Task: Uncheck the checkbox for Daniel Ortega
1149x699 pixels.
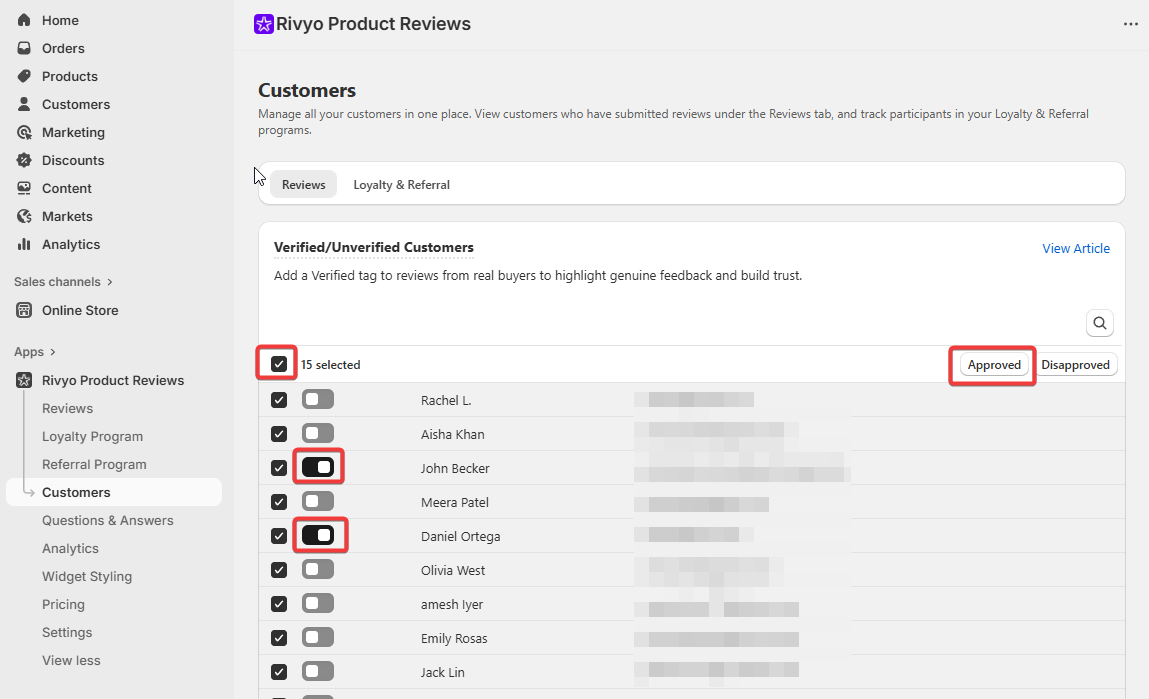Action: pyautogui.click(x=278, y=536)
